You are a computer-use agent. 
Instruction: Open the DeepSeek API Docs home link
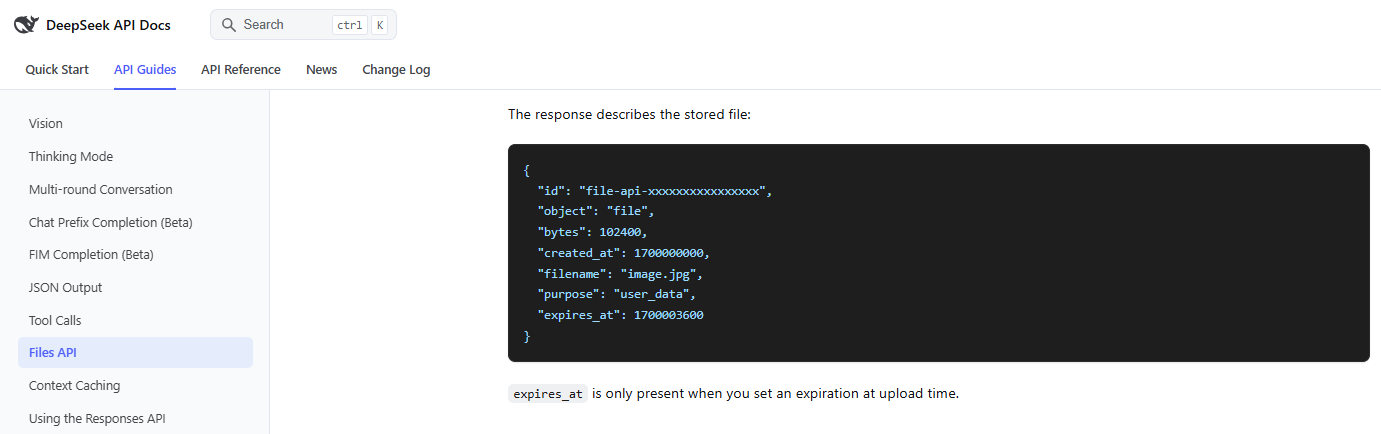92,25
